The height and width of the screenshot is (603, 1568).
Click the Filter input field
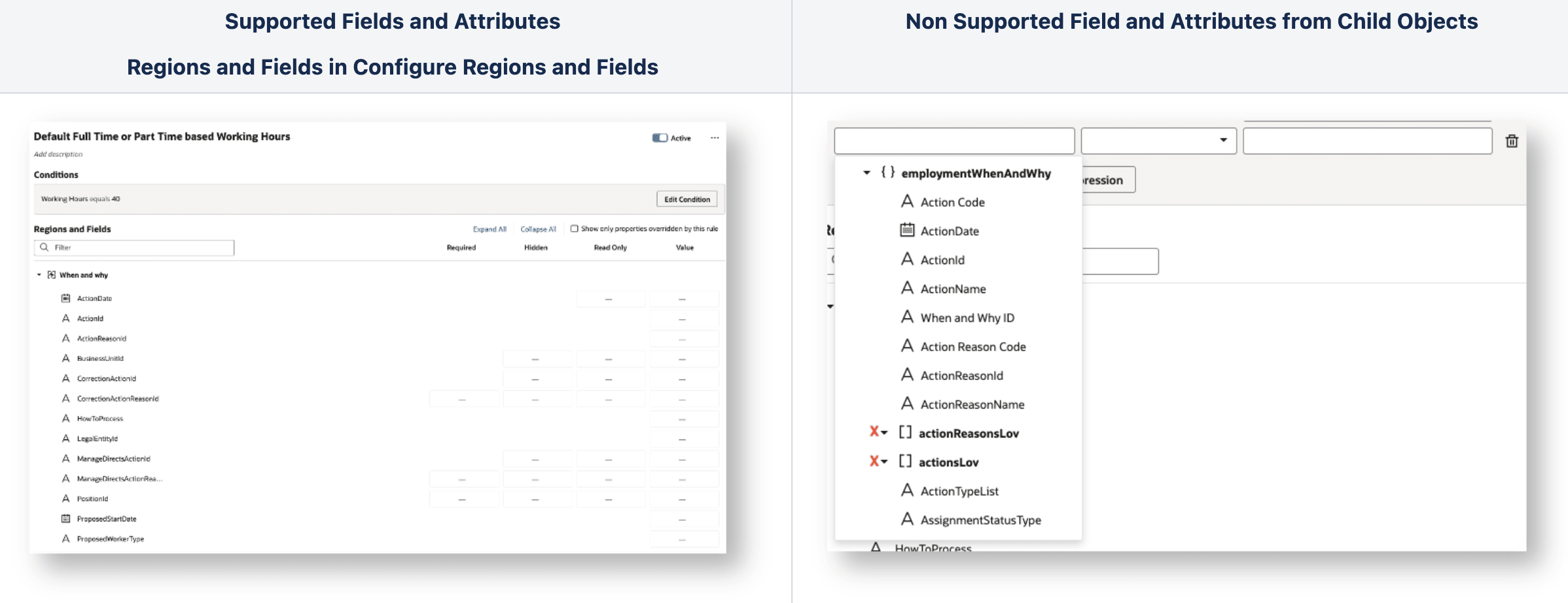141,247
